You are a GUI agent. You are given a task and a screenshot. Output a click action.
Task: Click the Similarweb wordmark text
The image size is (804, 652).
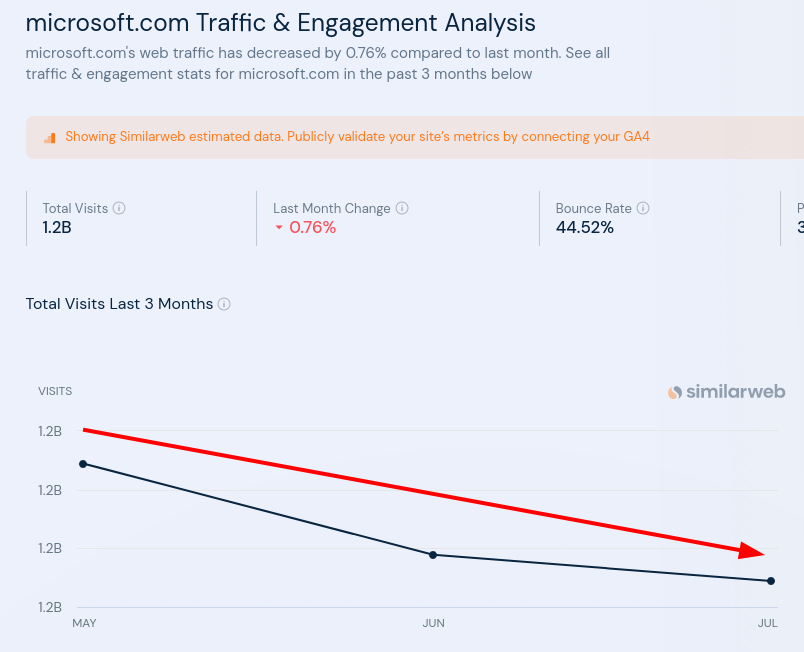[735, 392]
